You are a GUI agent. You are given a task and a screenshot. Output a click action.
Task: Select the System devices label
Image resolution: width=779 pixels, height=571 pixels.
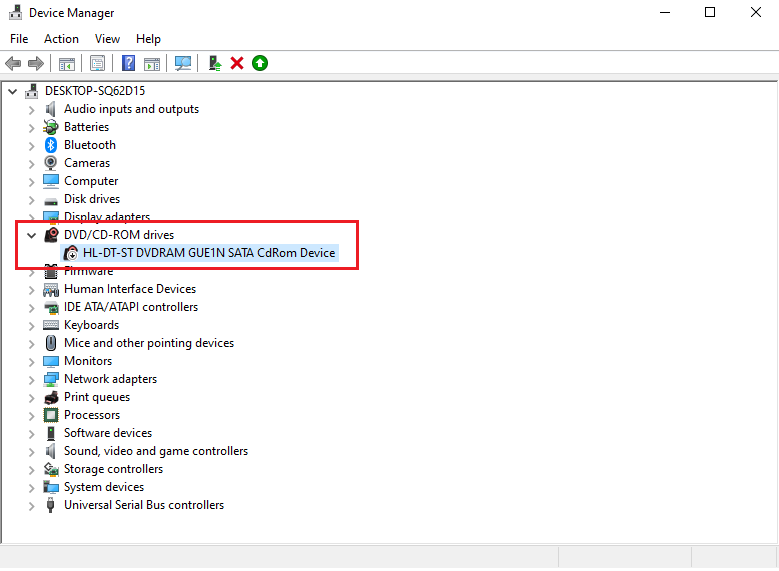(104, 487)
